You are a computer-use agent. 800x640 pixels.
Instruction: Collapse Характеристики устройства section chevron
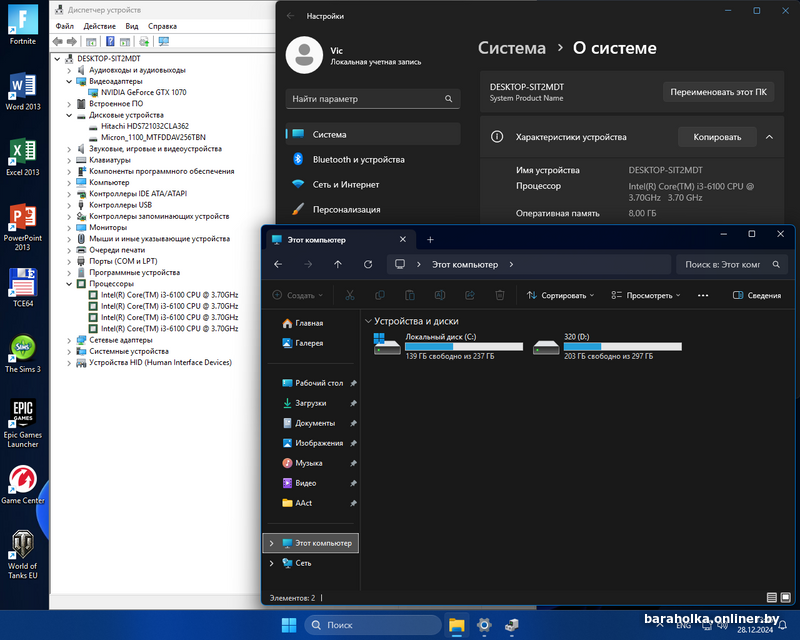pos(769,137)
